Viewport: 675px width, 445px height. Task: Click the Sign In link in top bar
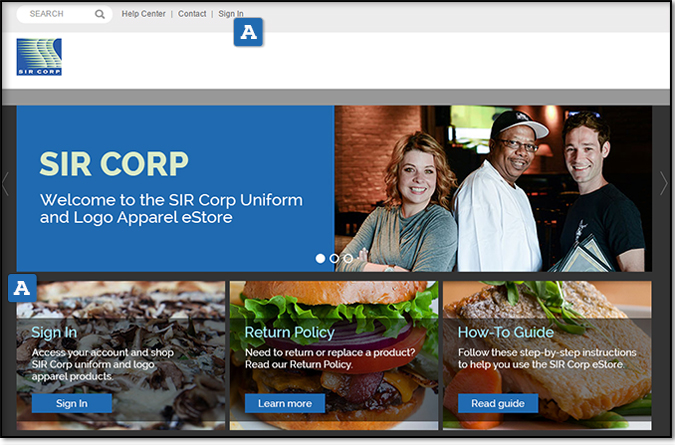click(x=231, y=14)
